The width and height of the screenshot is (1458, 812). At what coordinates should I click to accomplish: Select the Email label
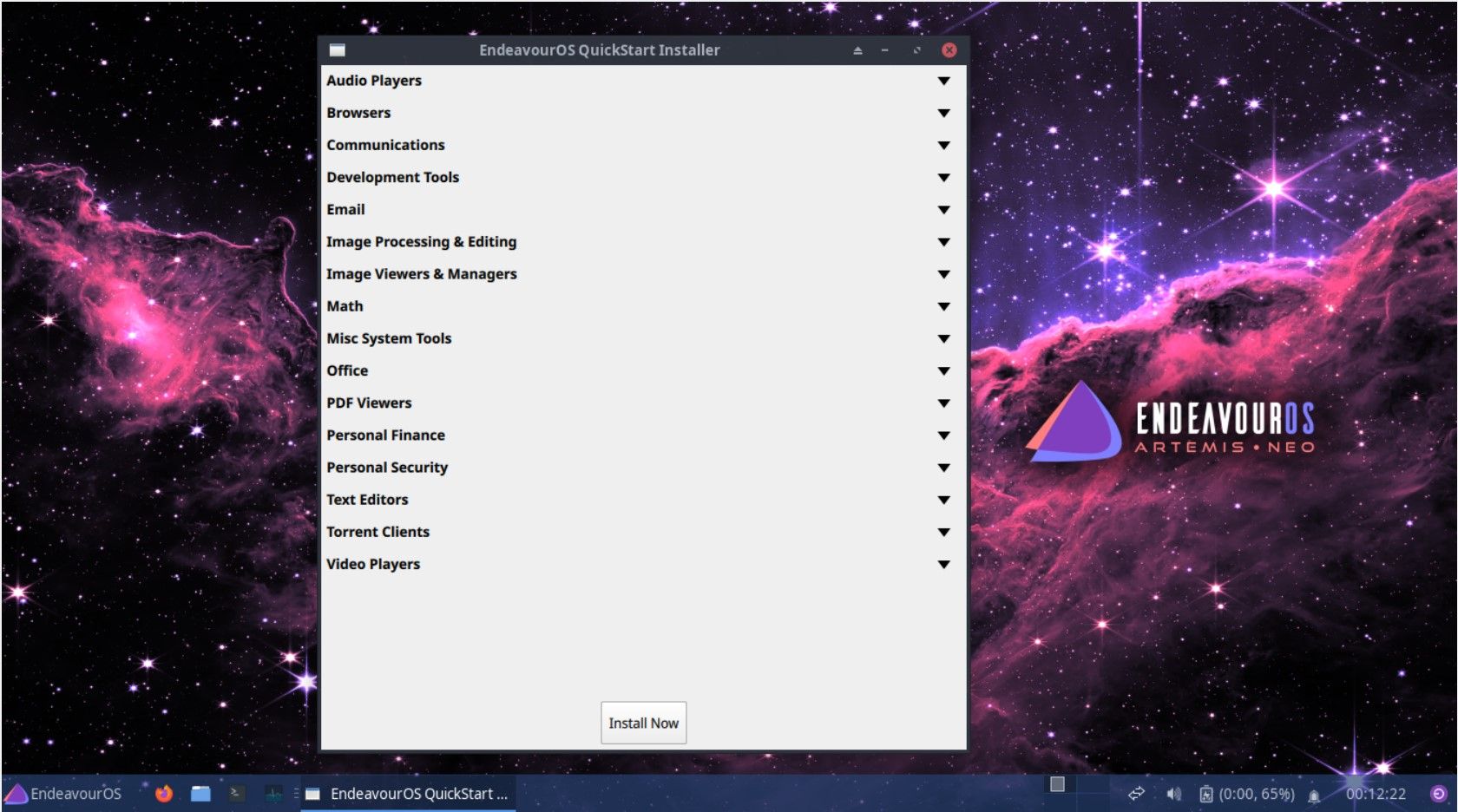pyautogui.click(x=345, y=209)
